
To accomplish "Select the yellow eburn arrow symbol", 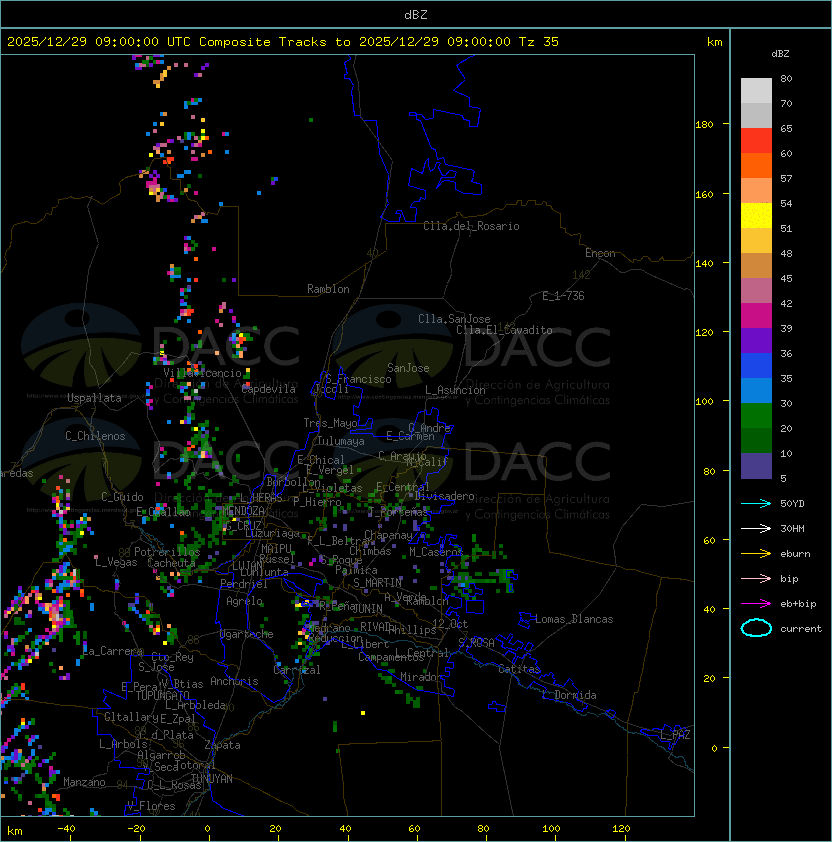I will [756, 553].
